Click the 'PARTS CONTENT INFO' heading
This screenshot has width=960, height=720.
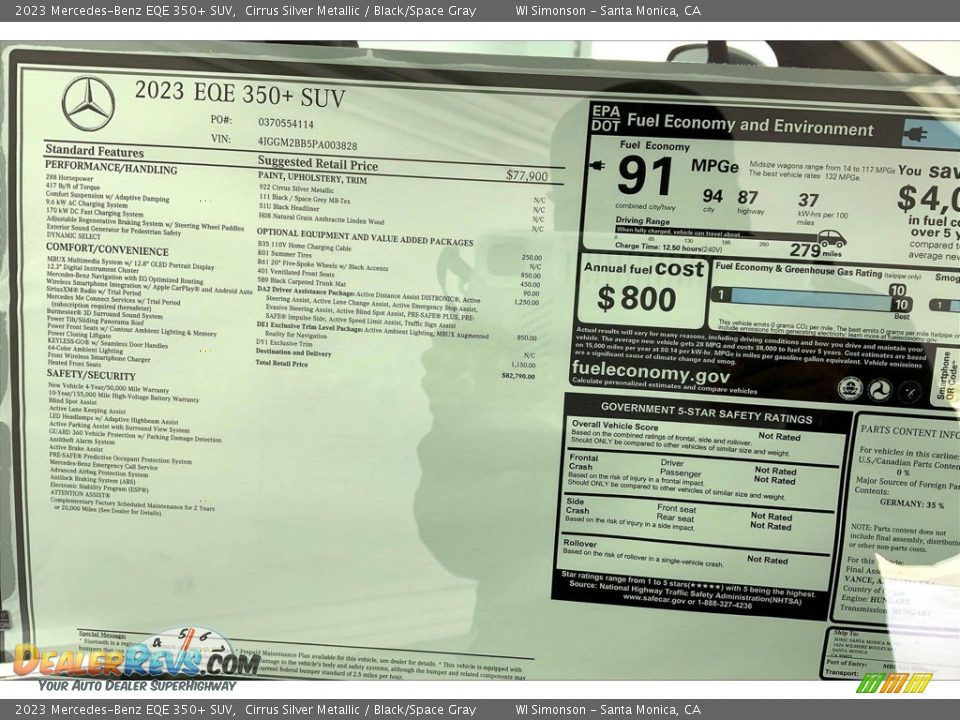[910, 432]
